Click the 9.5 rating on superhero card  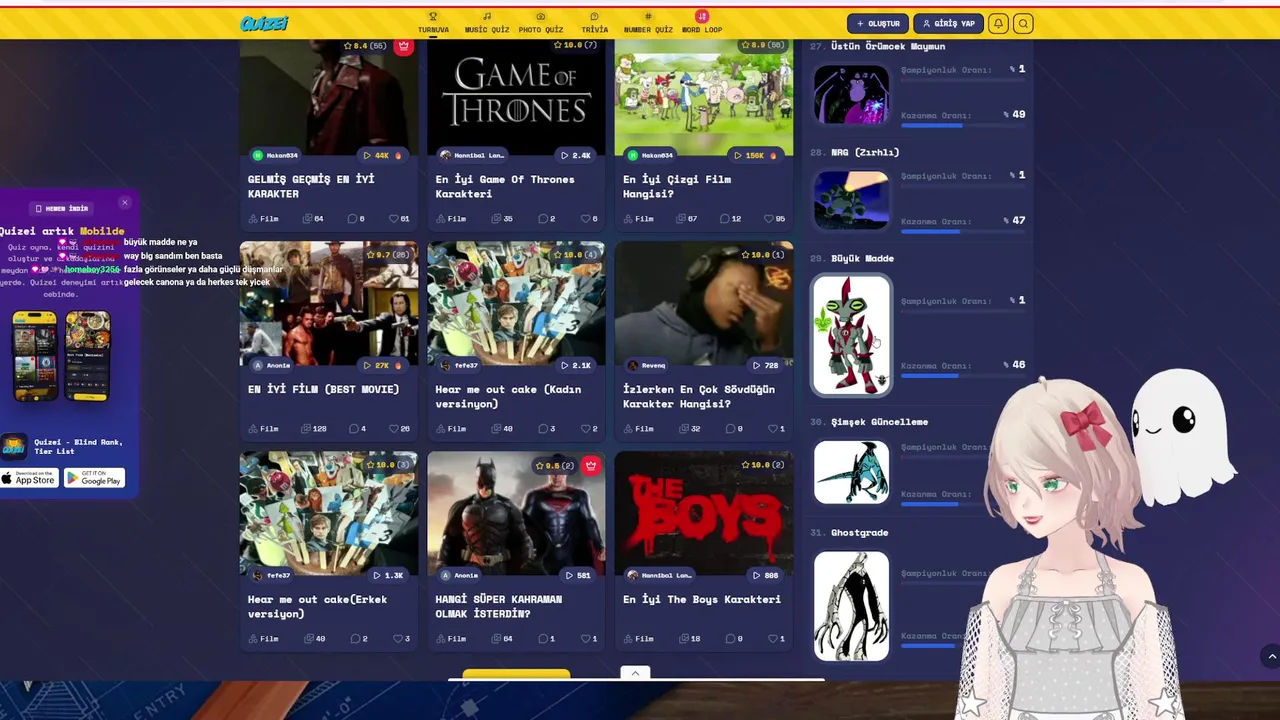[x=555, y=465]
